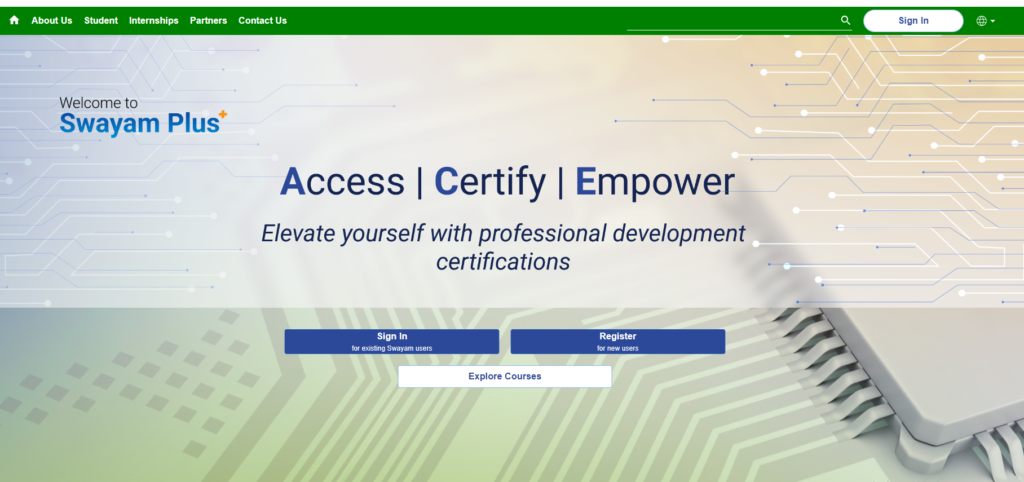
Task: Open the globe language selector
Action: pos(985,21)
